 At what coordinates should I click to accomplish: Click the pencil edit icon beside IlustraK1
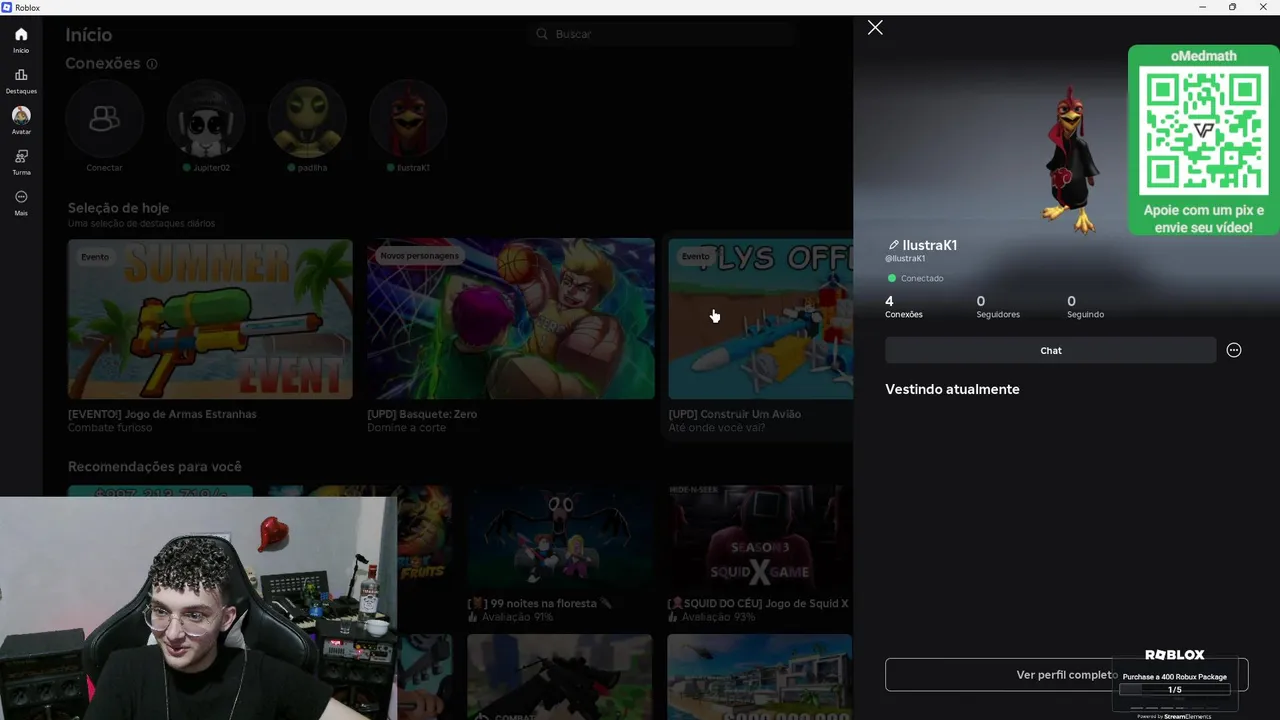tap(893, 245)
